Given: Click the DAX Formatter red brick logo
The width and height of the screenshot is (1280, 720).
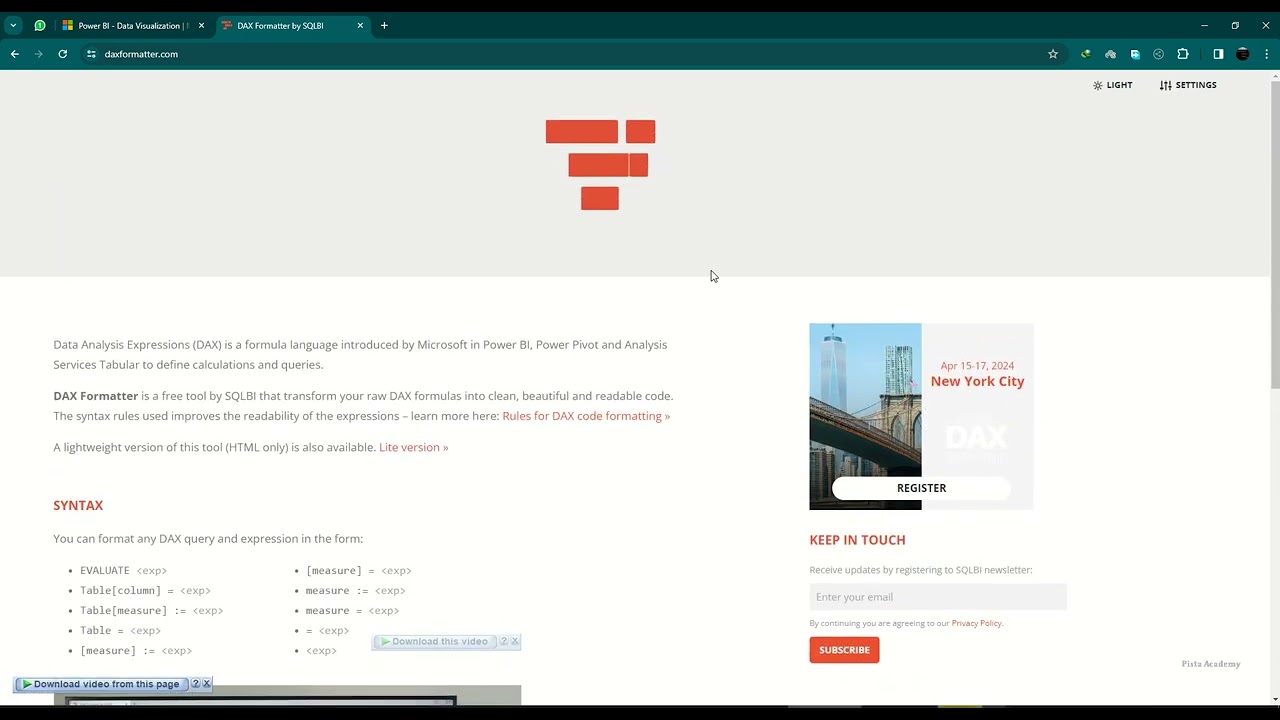Looking at the screenshot, I should click(600, 165).
